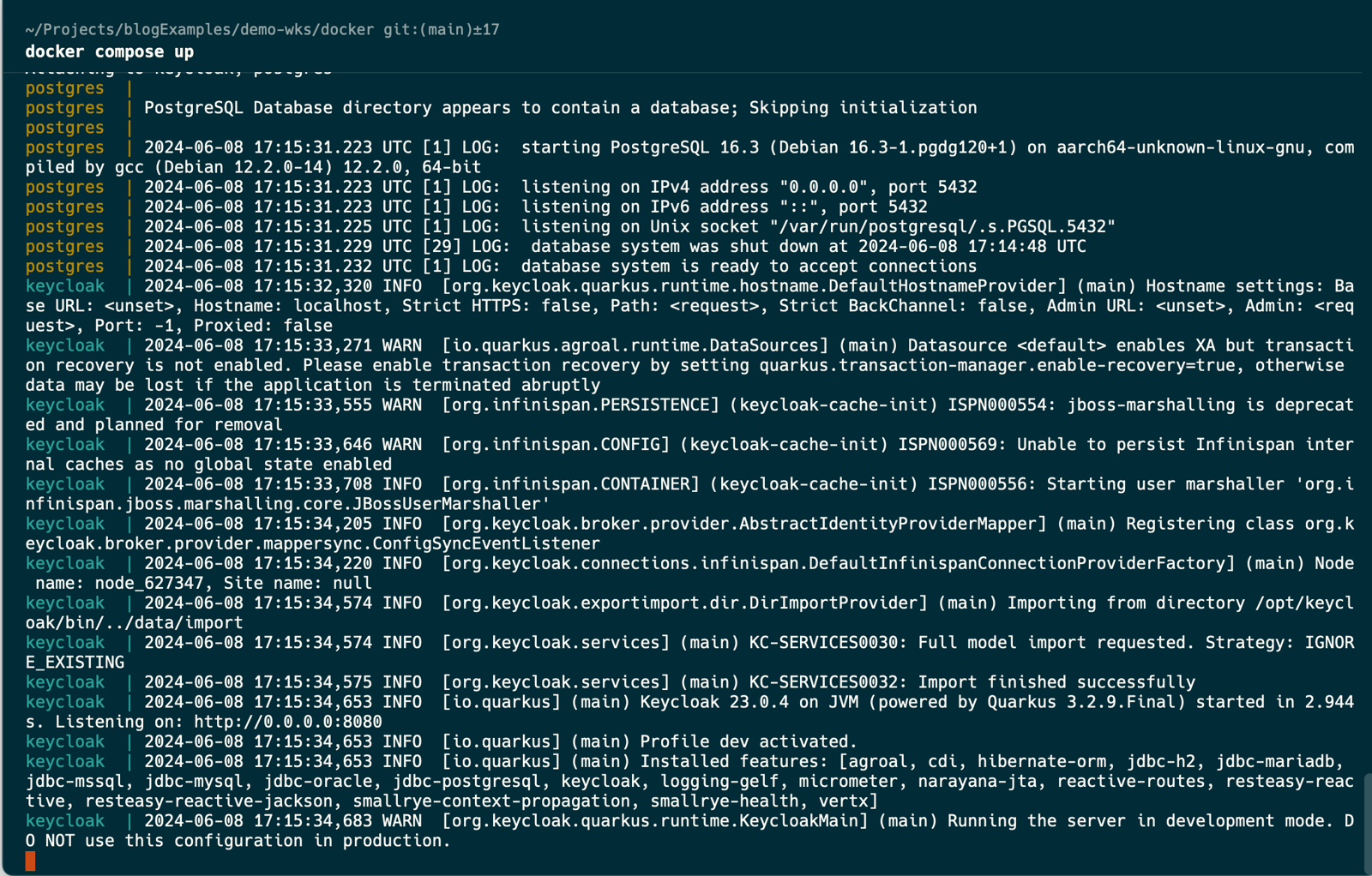
Task: Click the "[org.infinispan.CONFIG]" logger
Action: point(556,444)
